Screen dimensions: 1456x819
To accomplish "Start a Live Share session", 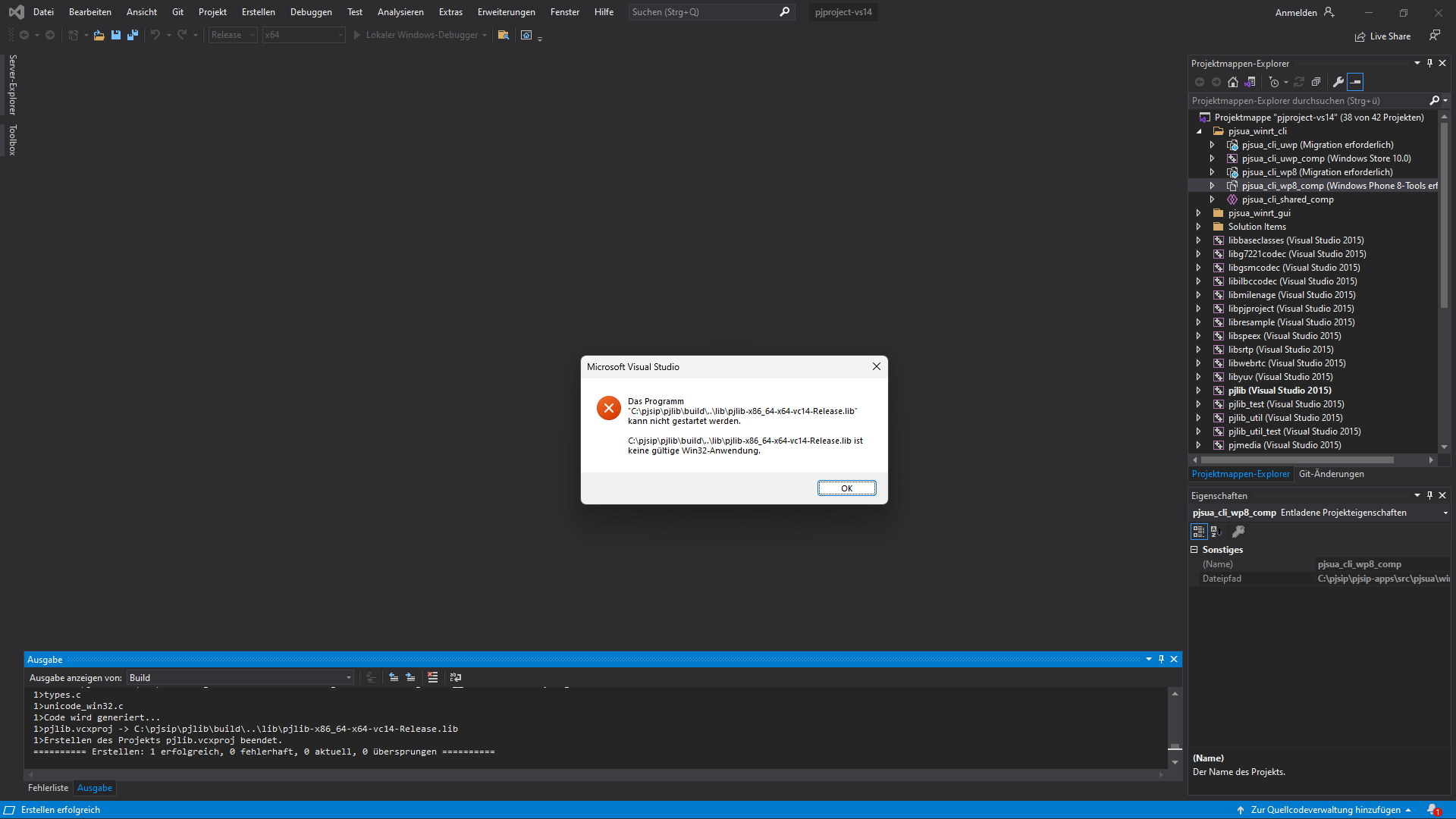I will 1383,36.
